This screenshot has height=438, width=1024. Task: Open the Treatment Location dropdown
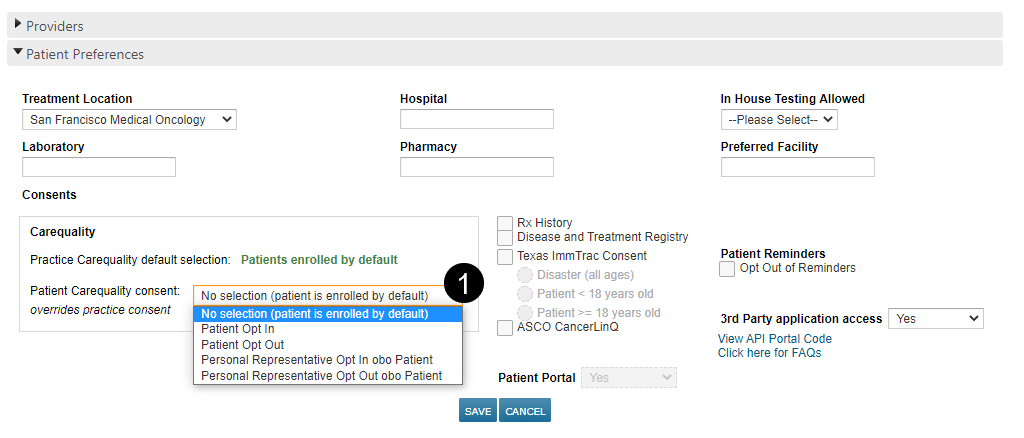coord(129,120)
